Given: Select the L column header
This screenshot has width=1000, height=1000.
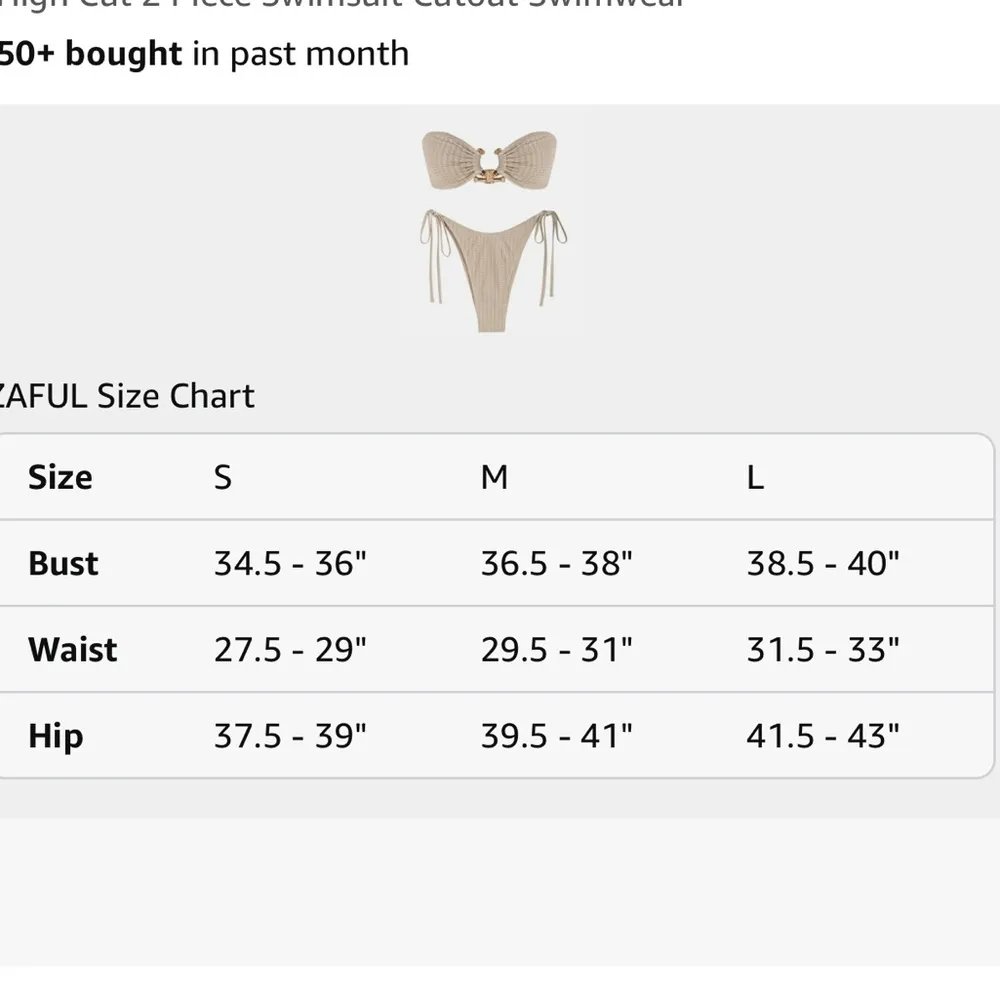Looking at the screenshot, I should pyautogui.click(x=755, y=477).
